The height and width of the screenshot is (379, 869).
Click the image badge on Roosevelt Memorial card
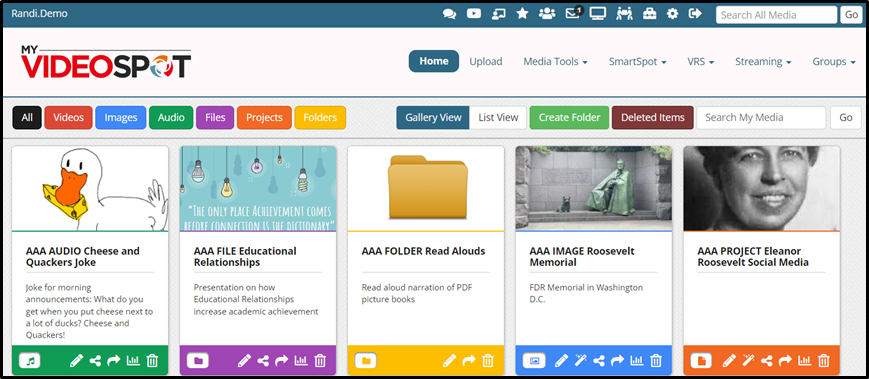coord(534,361)
